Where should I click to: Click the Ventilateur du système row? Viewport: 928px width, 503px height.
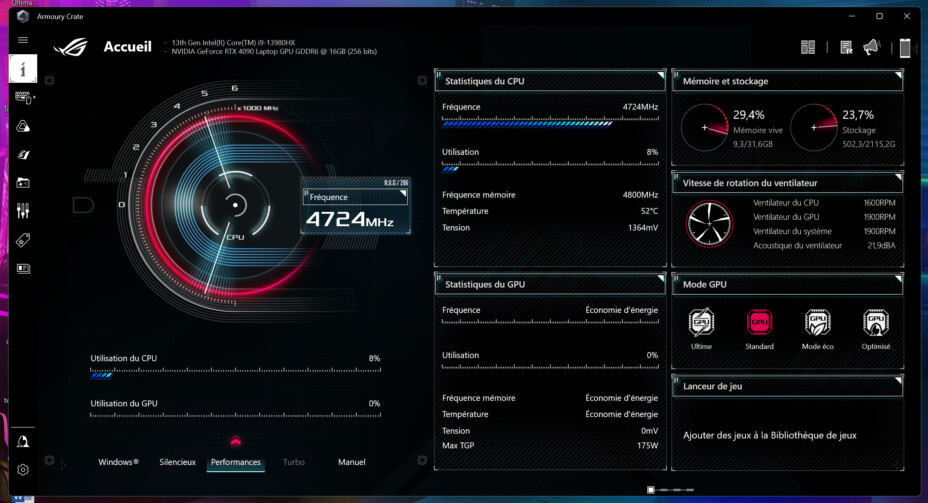pyautogui.click(x=824, y=231)
